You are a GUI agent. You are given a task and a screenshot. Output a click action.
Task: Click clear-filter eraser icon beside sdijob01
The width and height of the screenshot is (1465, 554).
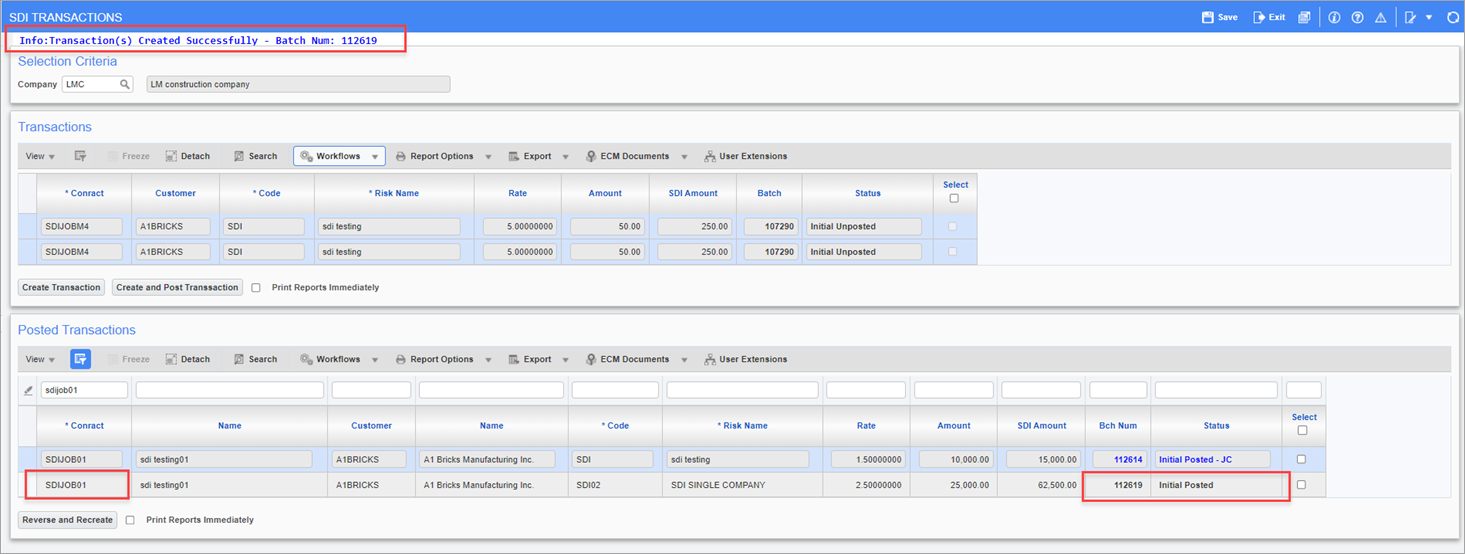(x=28, y=391)
